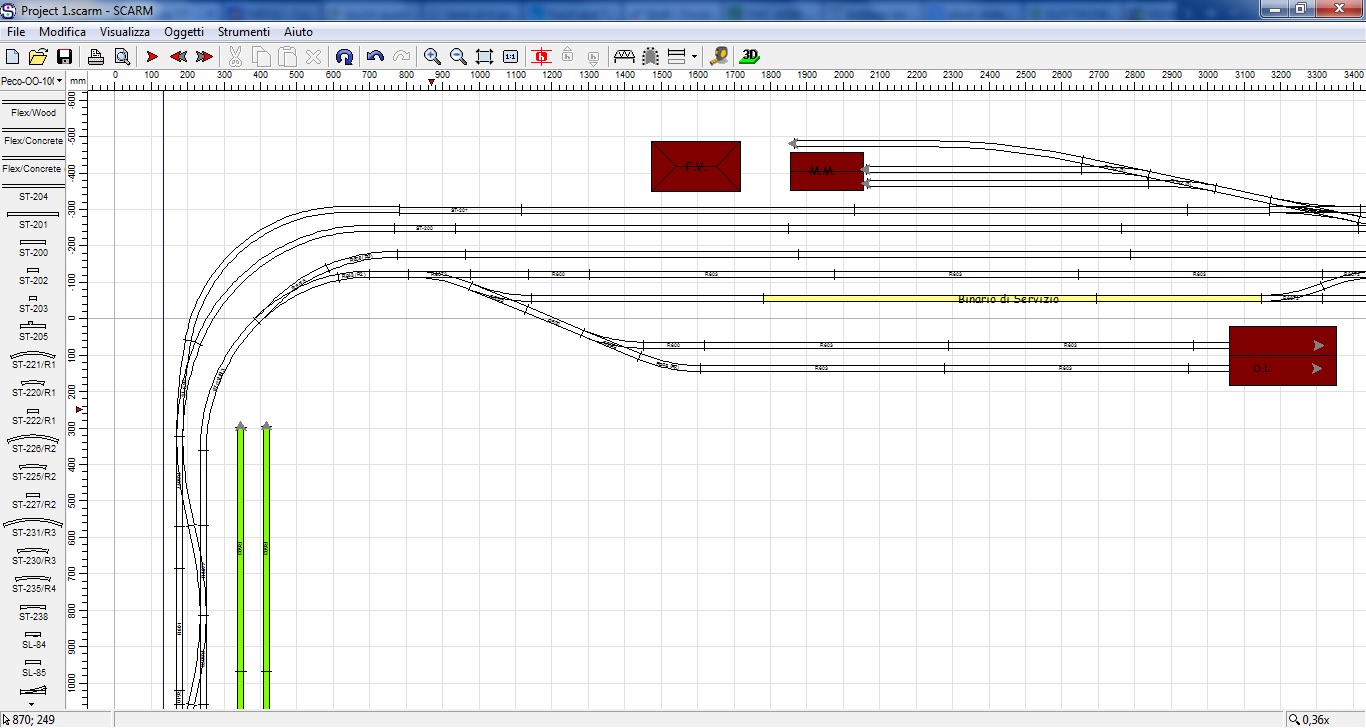Open Print Preview
Screen dimensions: 1366x728
122,57
